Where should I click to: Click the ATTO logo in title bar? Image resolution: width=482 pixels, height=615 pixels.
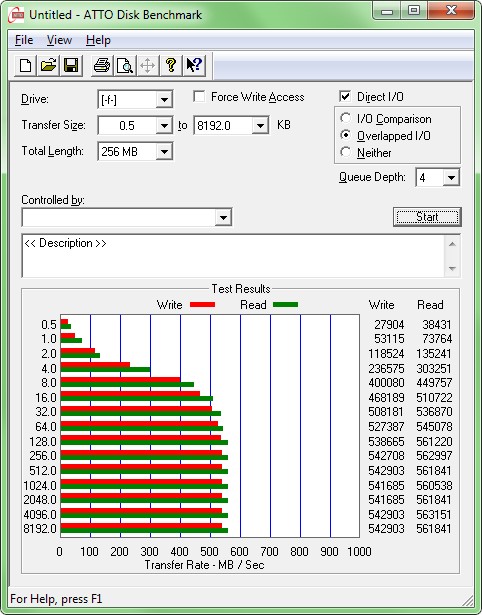pyautogui.click(x=16, y=15)
